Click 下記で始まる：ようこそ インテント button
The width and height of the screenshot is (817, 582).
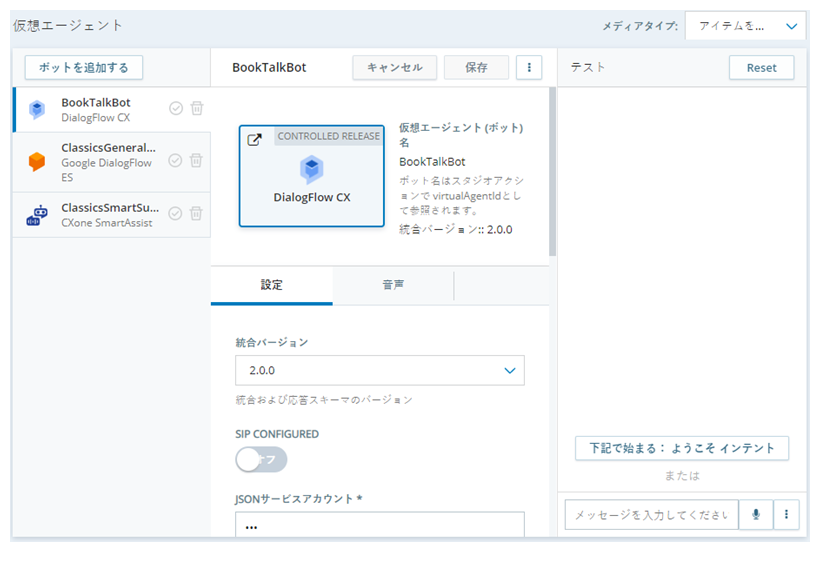(682, 448)
